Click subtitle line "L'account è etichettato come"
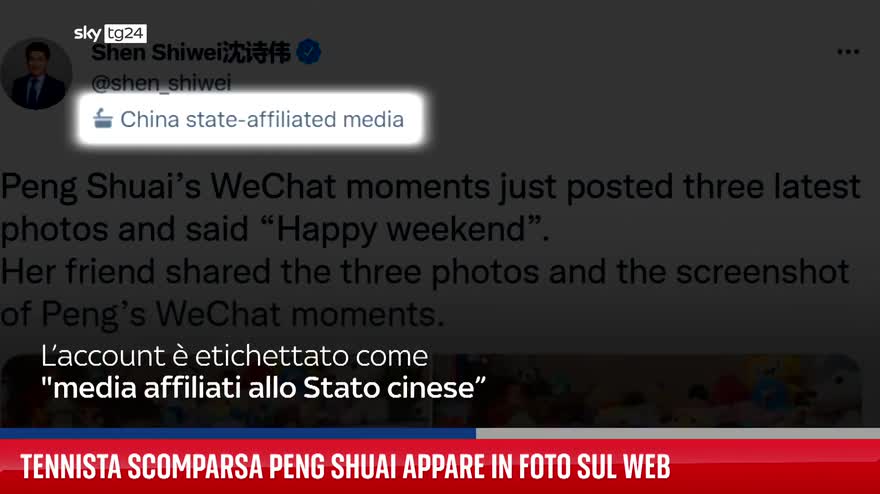 (235, 356)
